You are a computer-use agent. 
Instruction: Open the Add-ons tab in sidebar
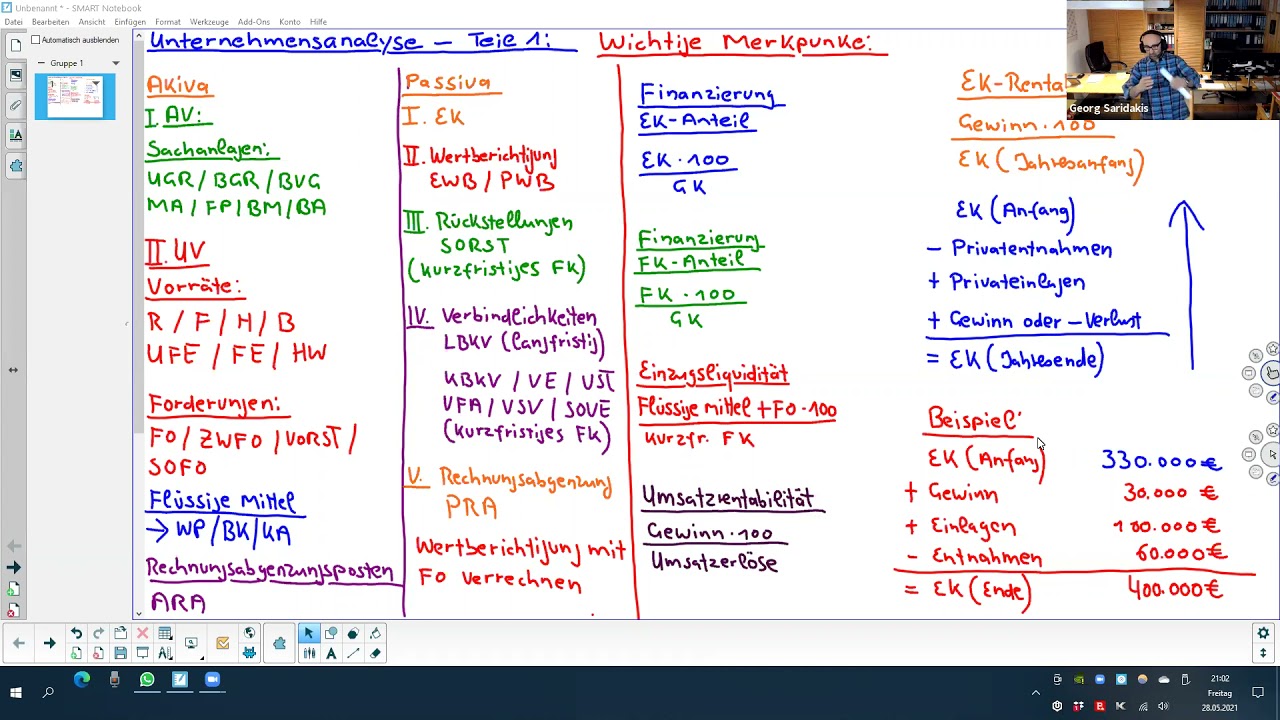point(15,165)
